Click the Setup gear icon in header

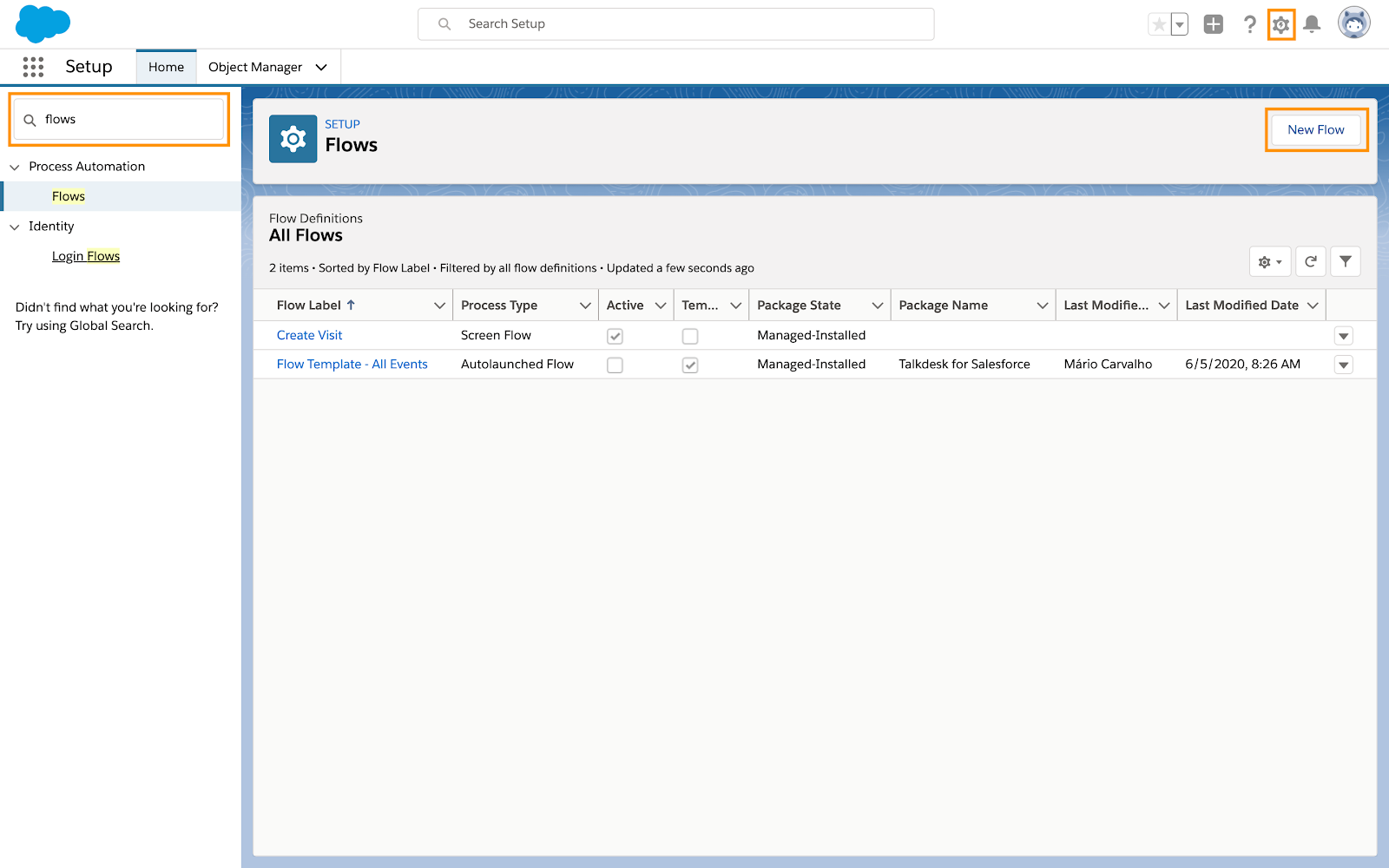point(1280,25)
